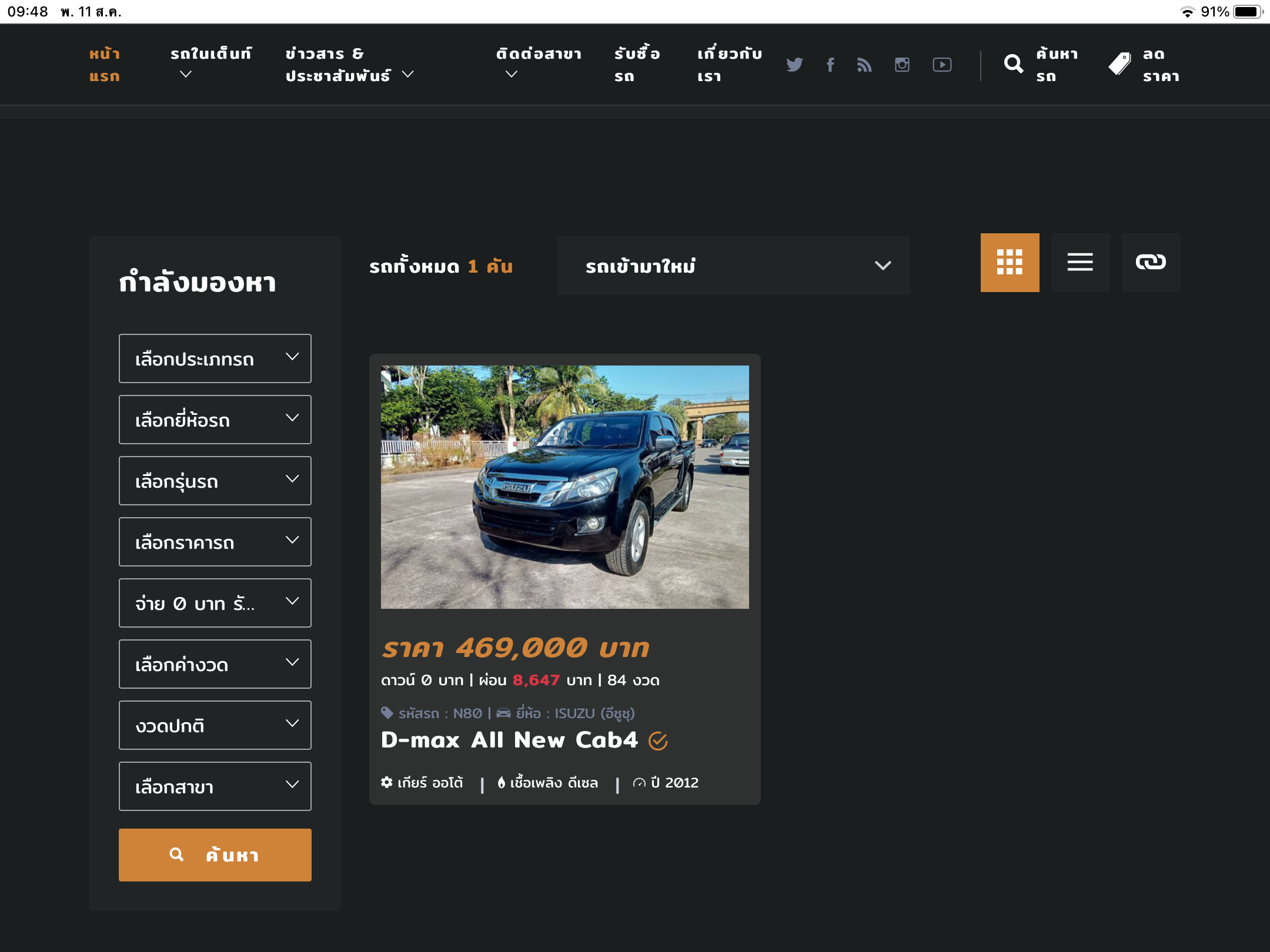Click the RSS feed icon

pyautogui.click(x=864, y=65)
